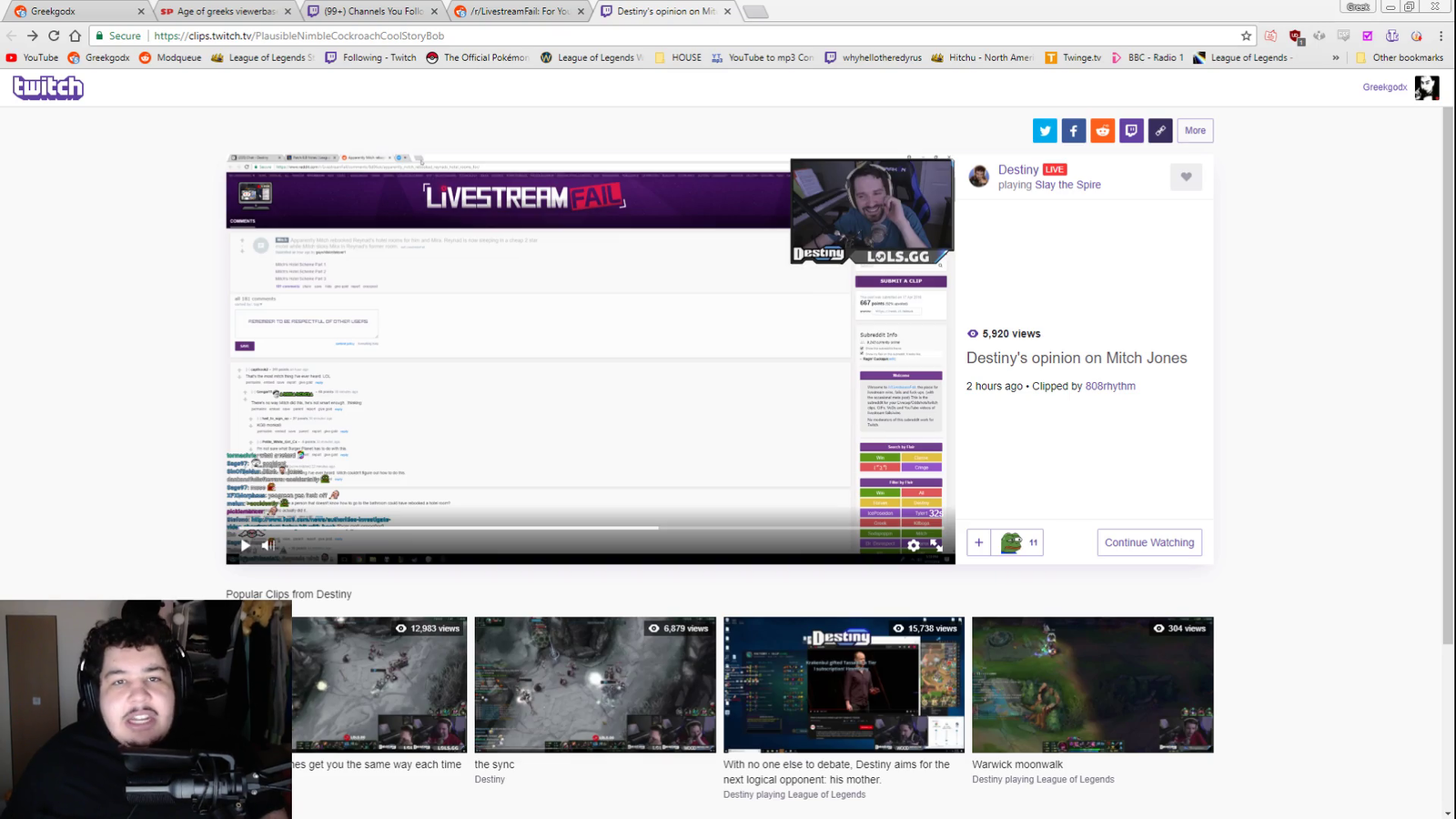Image resolution: width=1456 pixels, height=819 pixels.
Task: Share the clip to Twitch whisper
Action: 1131,131
